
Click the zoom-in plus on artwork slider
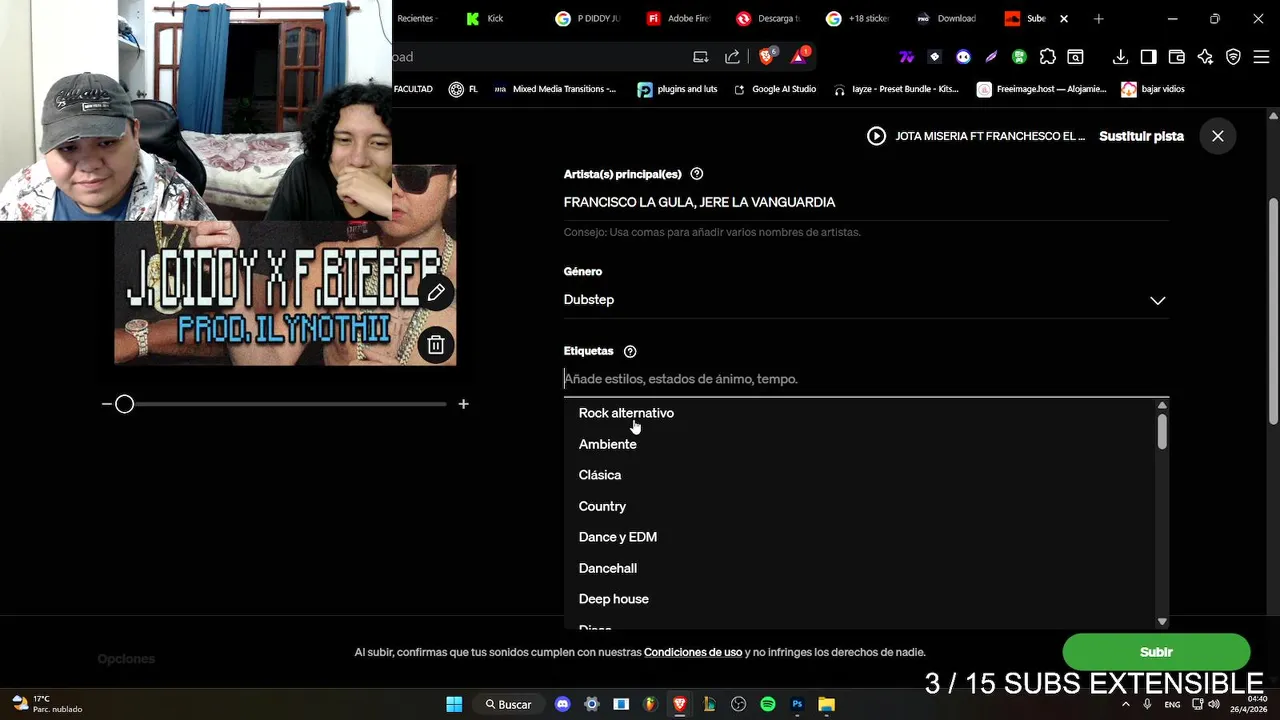(463, 404)
